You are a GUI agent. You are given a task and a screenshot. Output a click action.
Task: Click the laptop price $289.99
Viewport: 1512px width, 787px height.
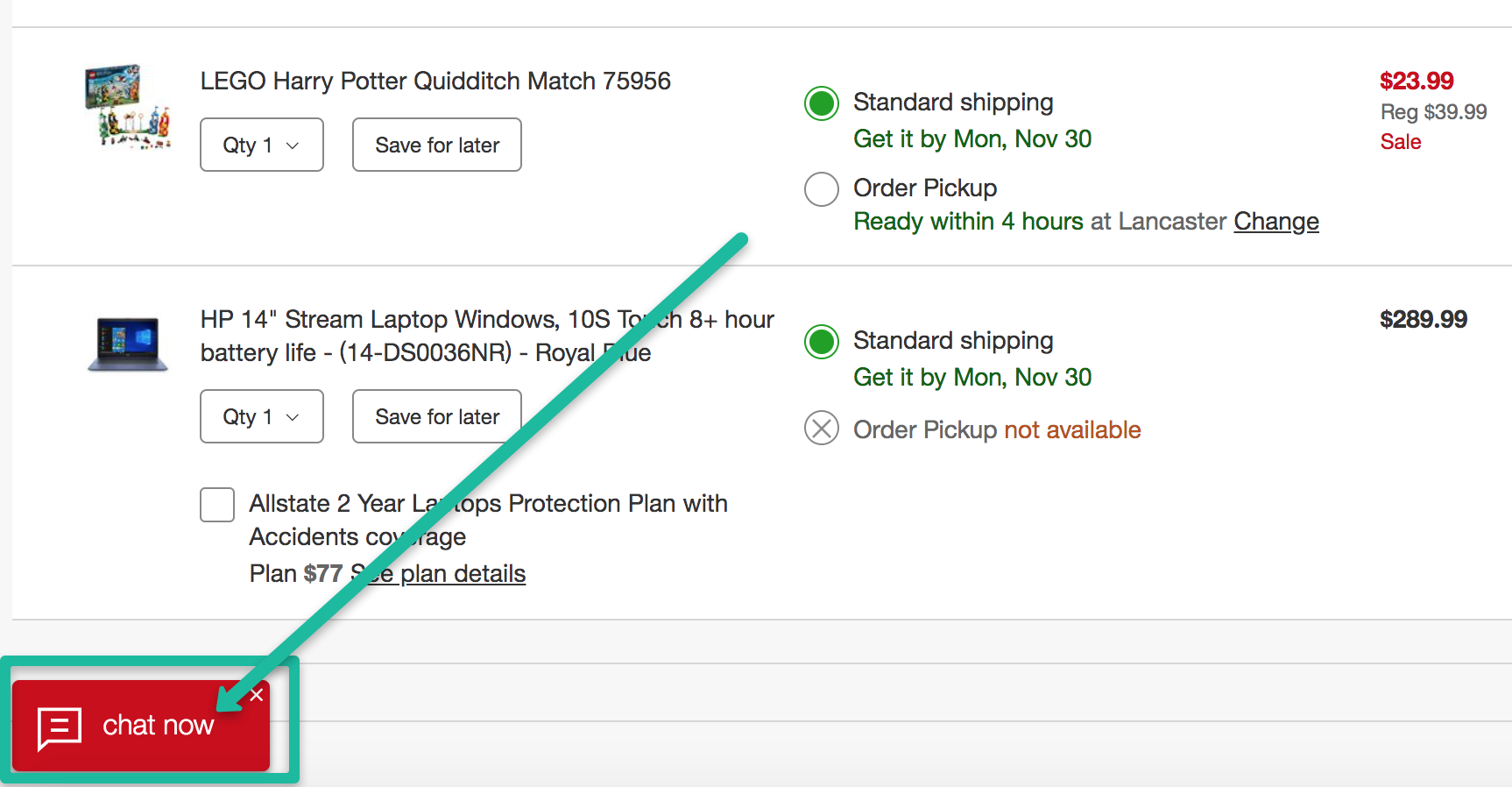point(1424,320)
